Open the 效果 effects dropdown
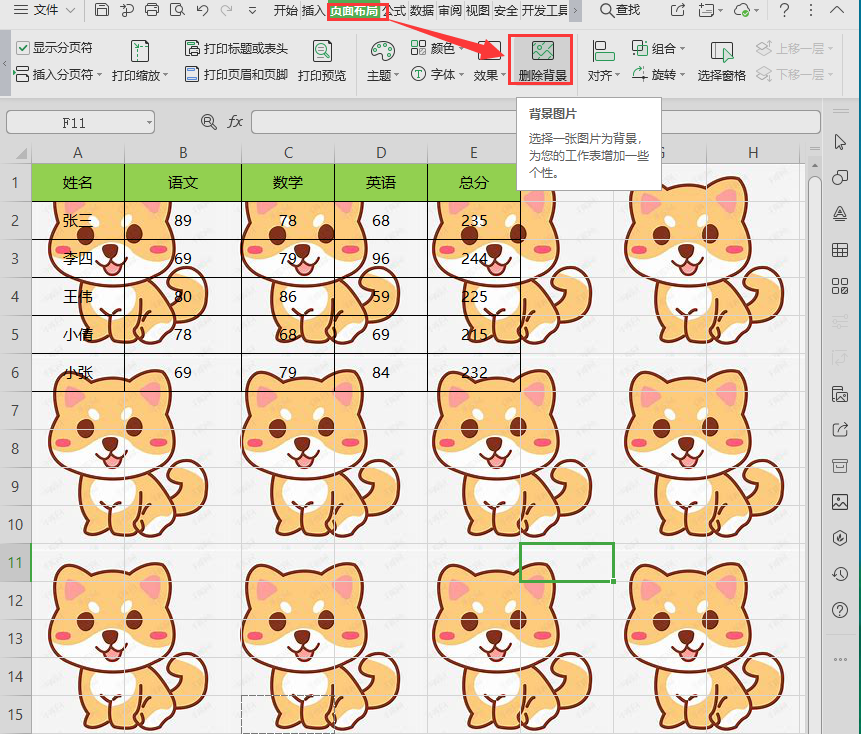Image resolution: width=861 pixels, height=734 pixels. point(490,75)
